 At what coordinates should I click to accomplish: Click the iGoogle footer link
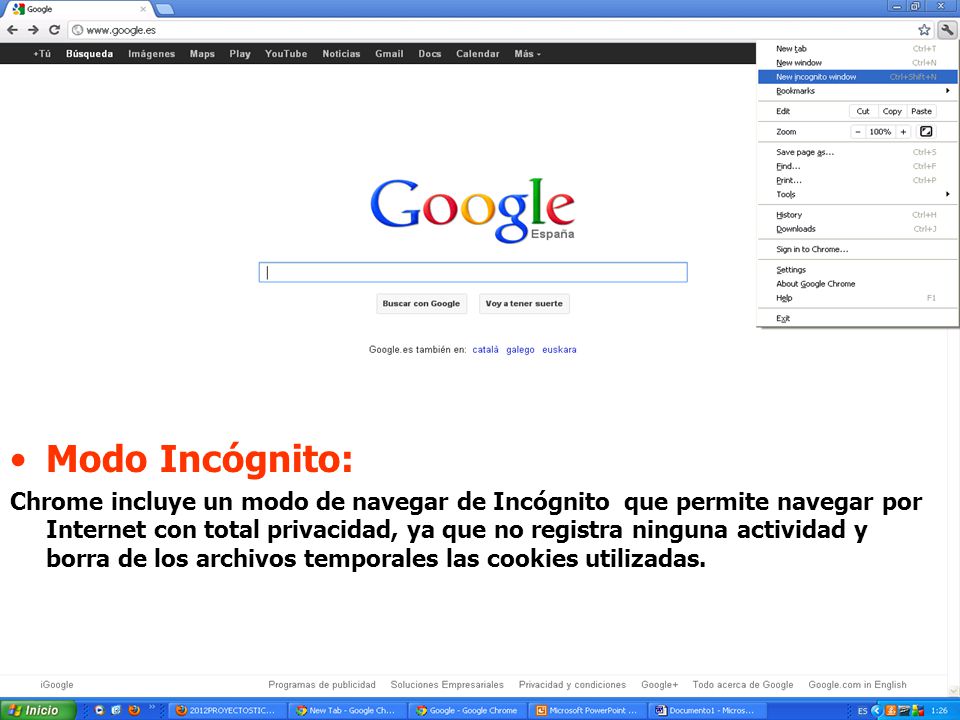click(x=57, y=684)
